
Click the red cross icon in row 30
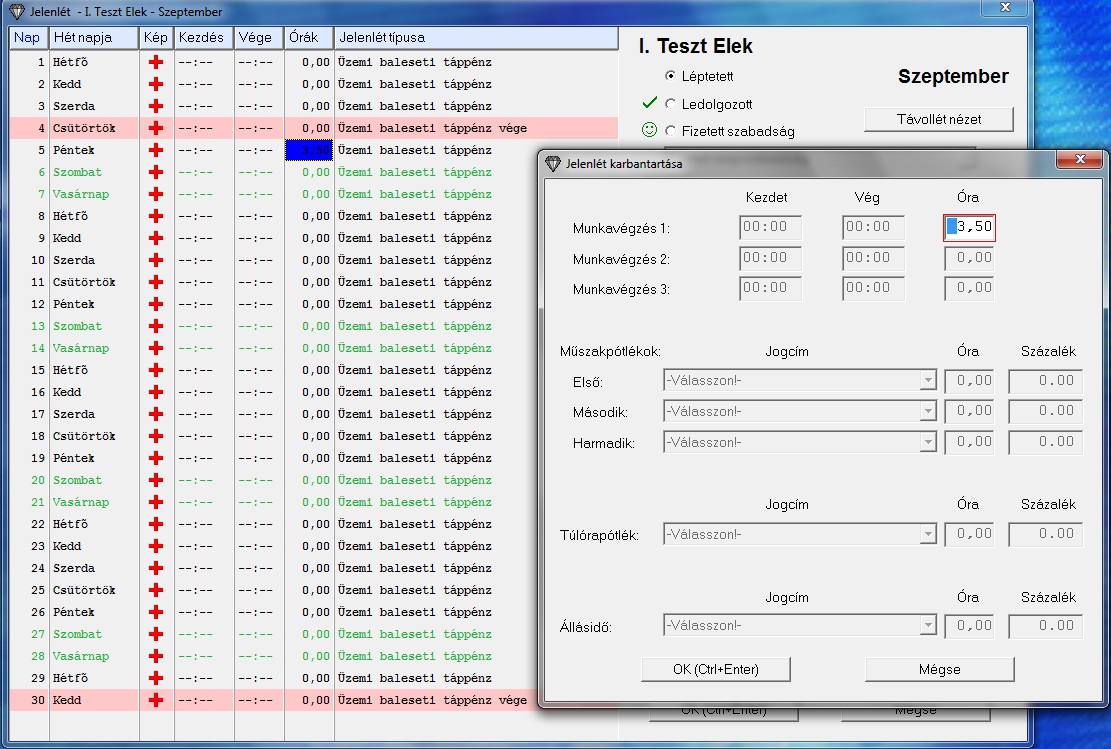coord(155,700)
